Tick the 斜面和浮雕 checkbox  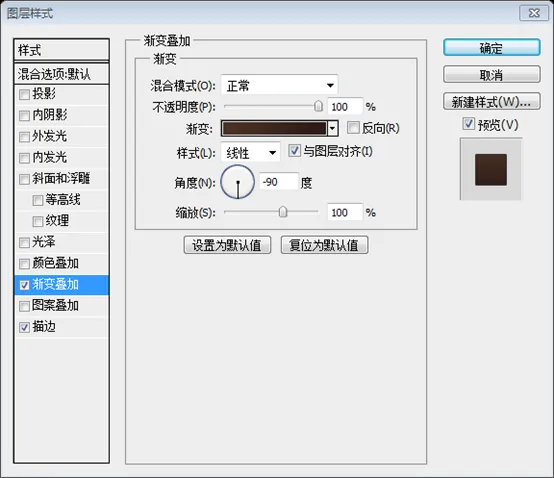tap(24, 179)
